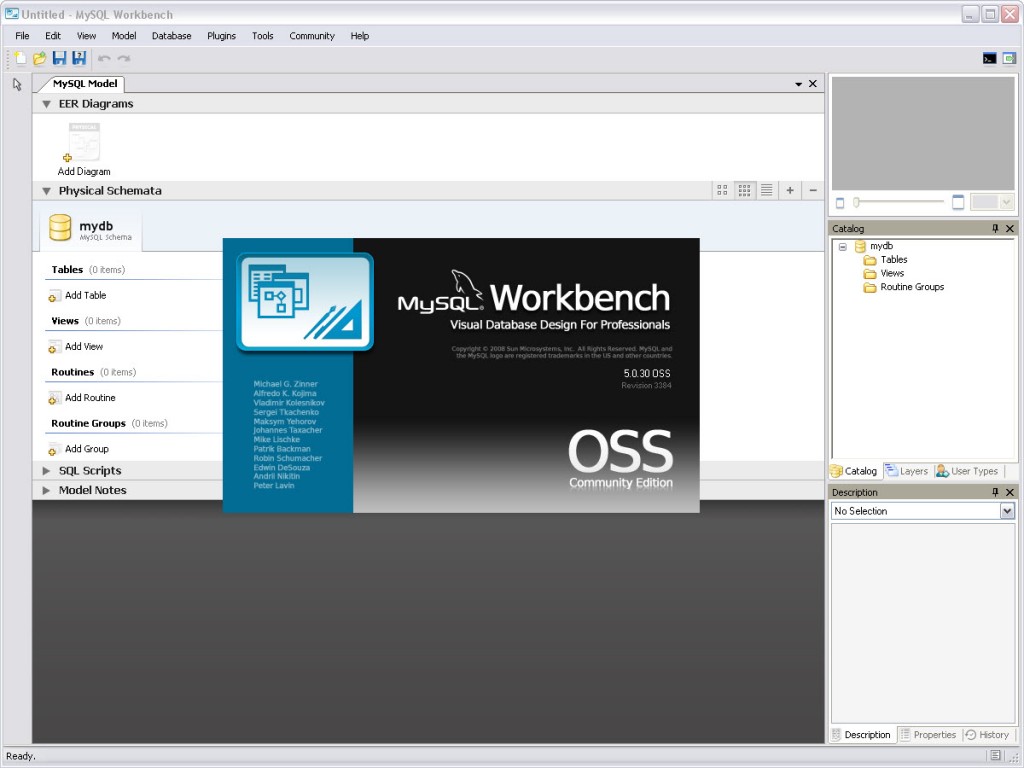Click the Add View icon
The height and width of the screenshot is (768, 1024).
pos(54,347)
